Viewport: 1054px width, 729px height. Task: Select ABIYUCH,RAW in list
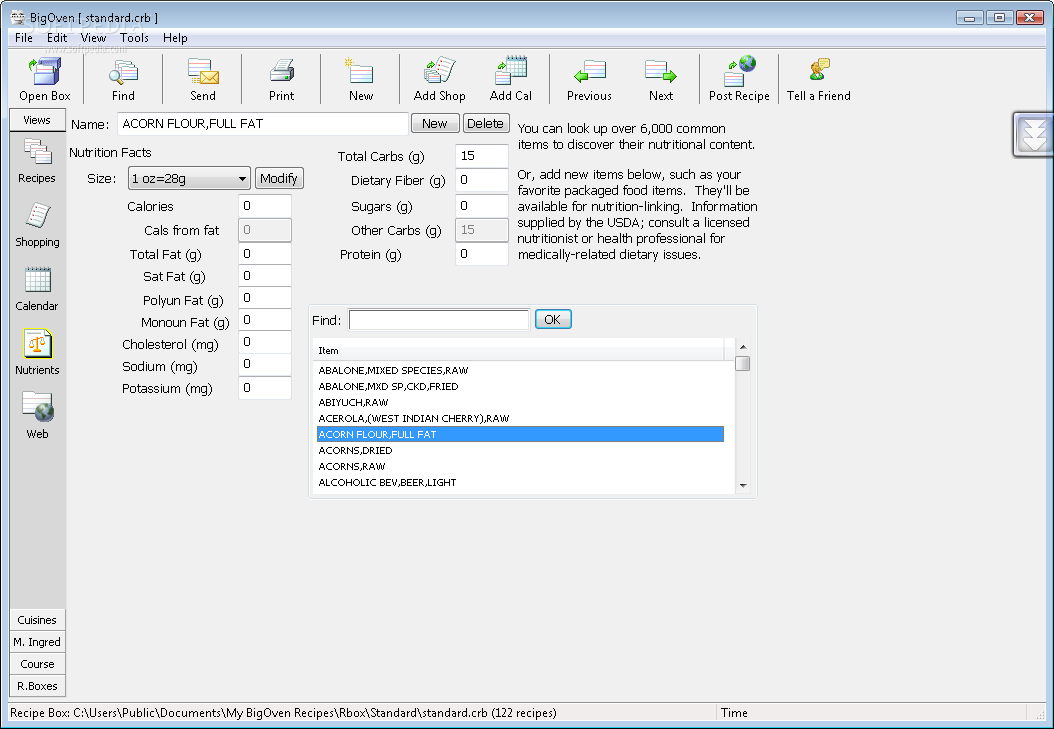coord(520,402)
